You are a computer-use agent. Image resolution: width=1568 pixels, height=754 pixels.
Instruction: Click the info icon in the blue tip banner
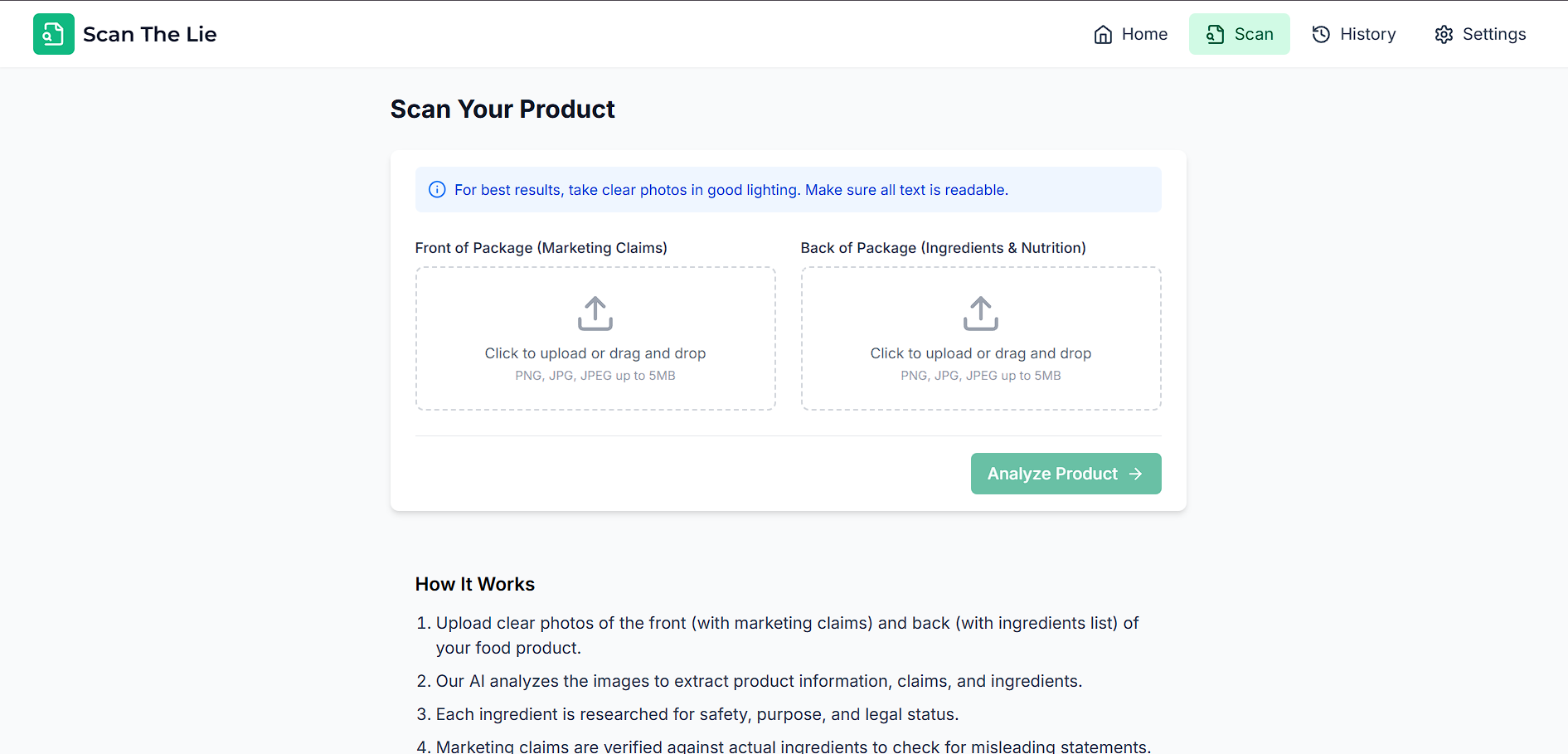pyautogui.click(x=437, y=190)
